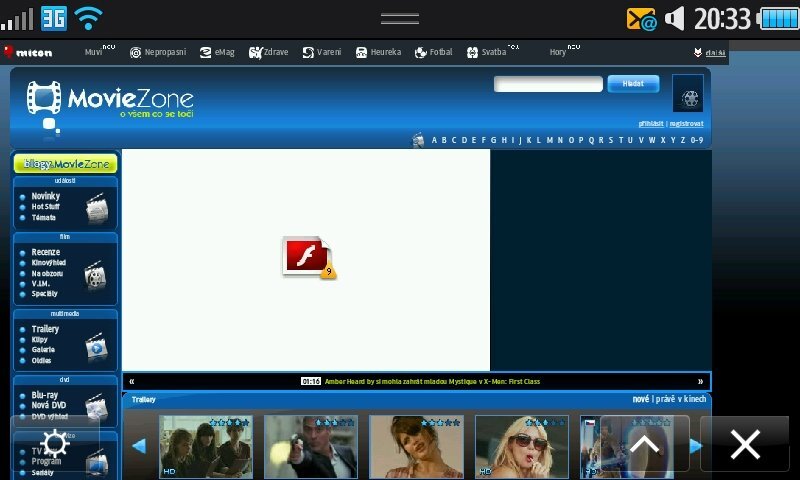
Task: Click the 'registrovat' link
Action: 686,124
